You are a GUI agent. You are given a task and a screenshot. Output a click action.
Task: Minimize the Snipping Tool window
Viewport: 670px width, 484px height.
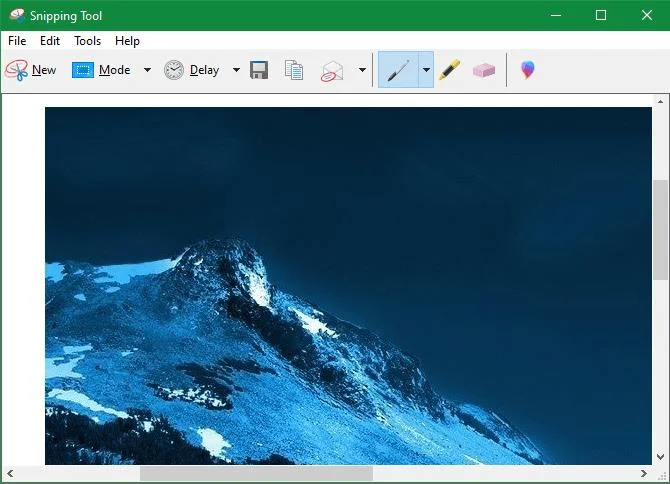[556, 15]
